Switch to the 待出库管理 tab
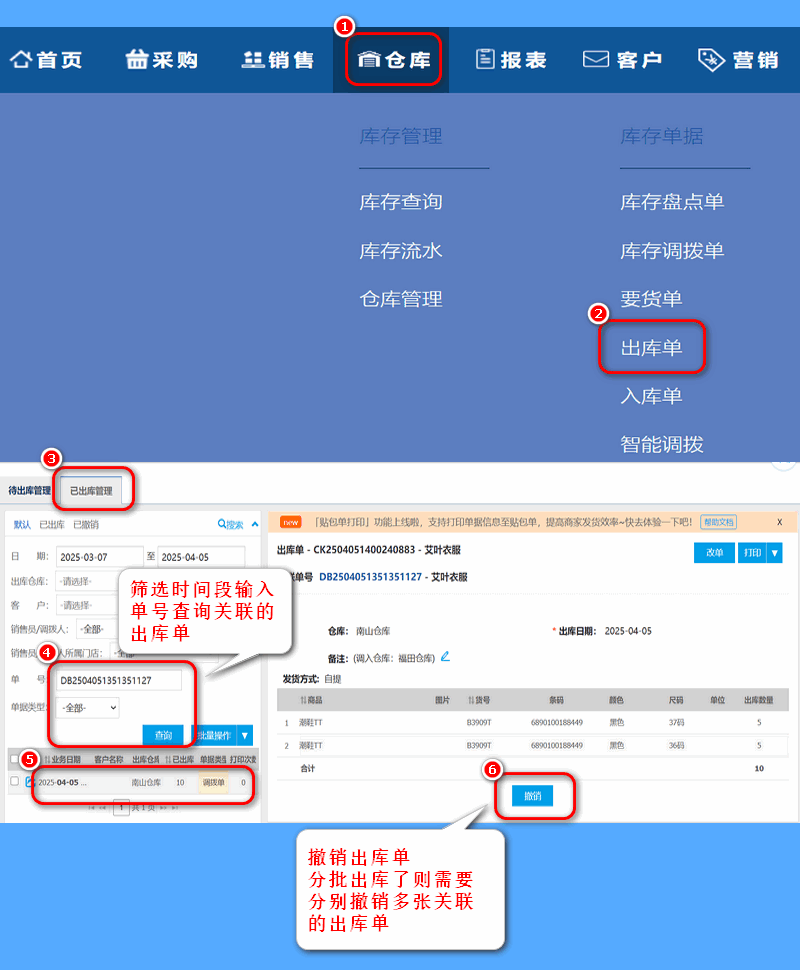The width and height of the screenshot is (800, 970). (30, 491)
